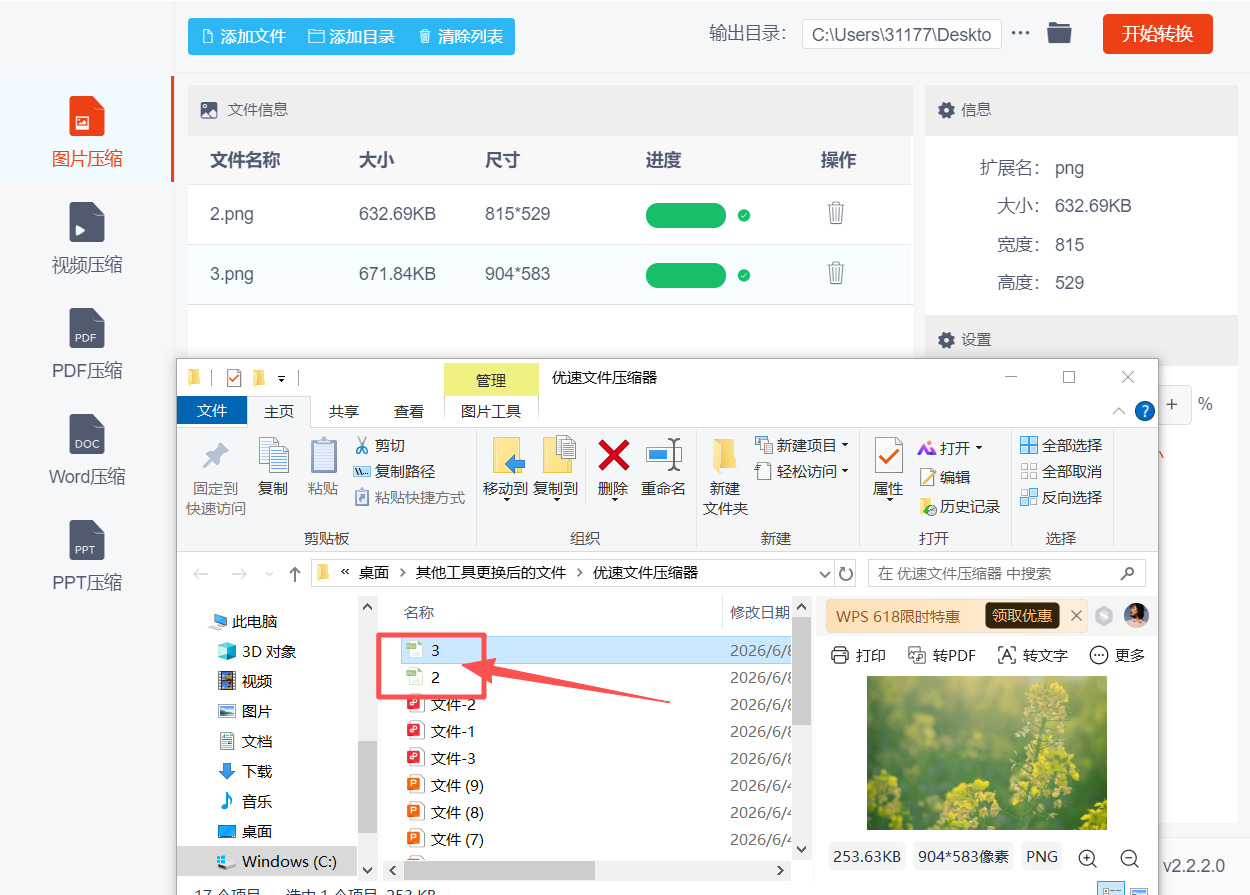Open recent locations dropdown arrow
The height and width of the screenshot is (895, 1250).
tap(268, 574)
